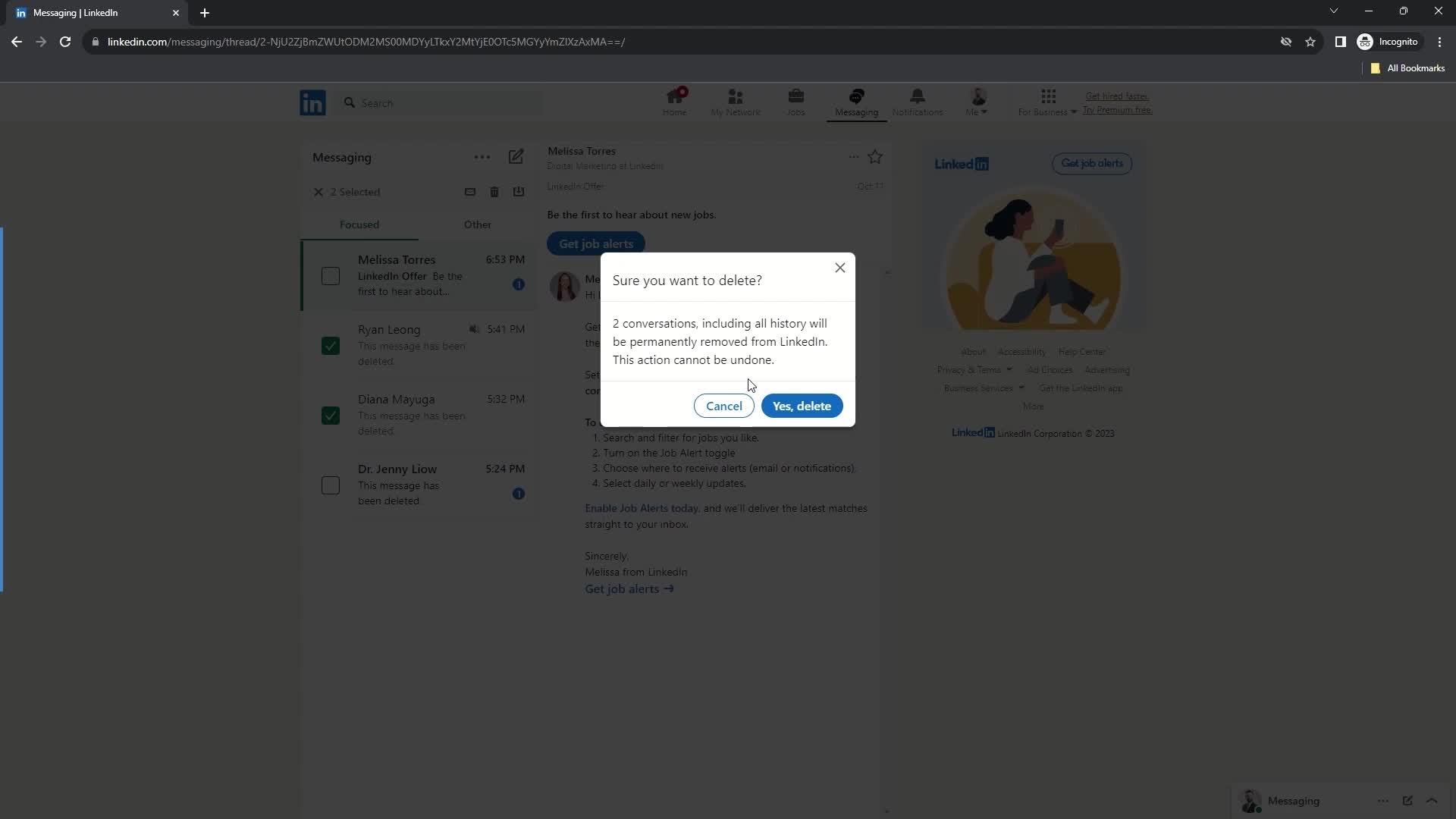Bookmark this page star icon

pos(1310,42)
